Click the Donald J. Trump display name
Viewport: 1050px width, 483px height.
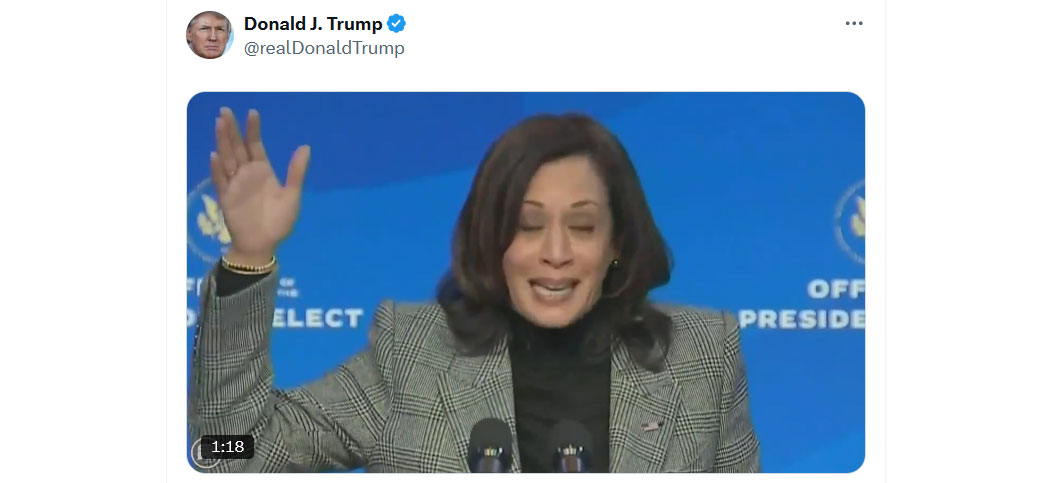313,24
